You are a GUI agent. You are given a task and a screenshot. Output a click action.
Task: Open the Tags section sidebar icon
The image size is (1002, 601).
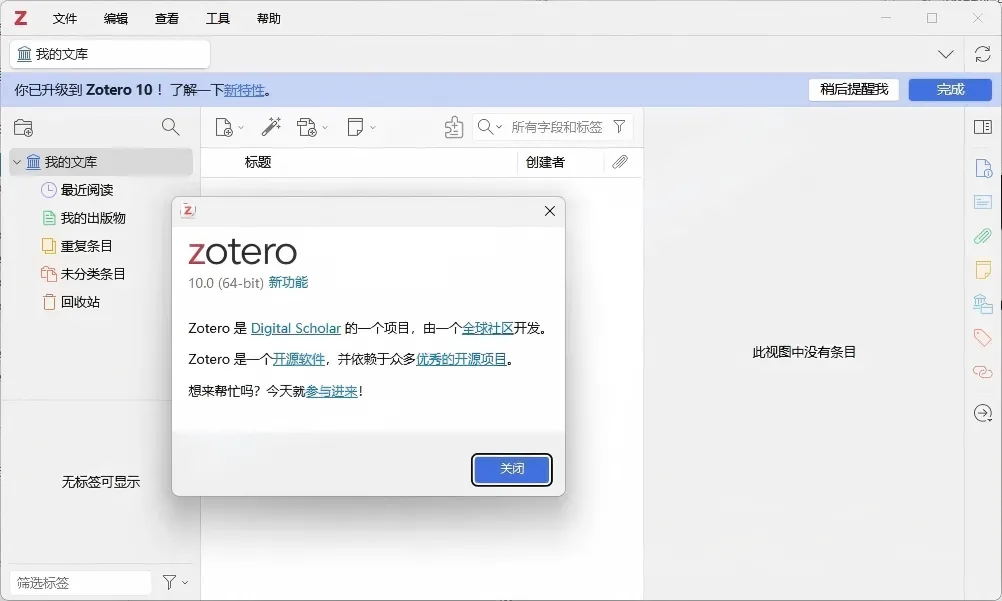coord(982,338)
